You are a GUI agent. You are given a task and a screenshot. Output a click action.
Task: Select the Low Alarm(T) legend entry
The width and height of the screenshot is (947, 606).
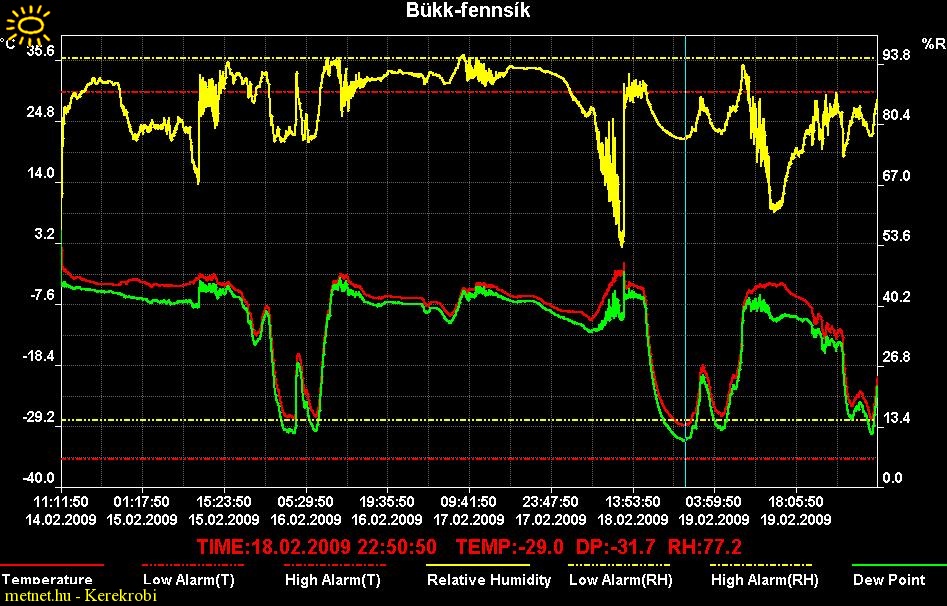click(x=190, y=579)
